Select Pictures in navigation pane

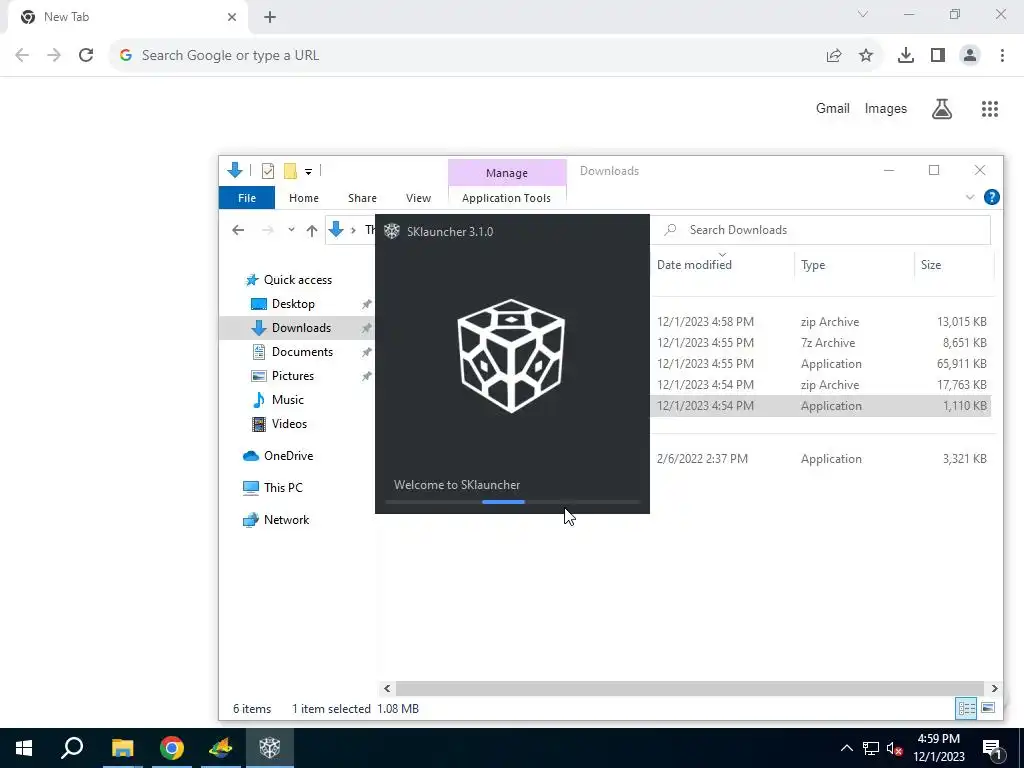coord(293,376)
